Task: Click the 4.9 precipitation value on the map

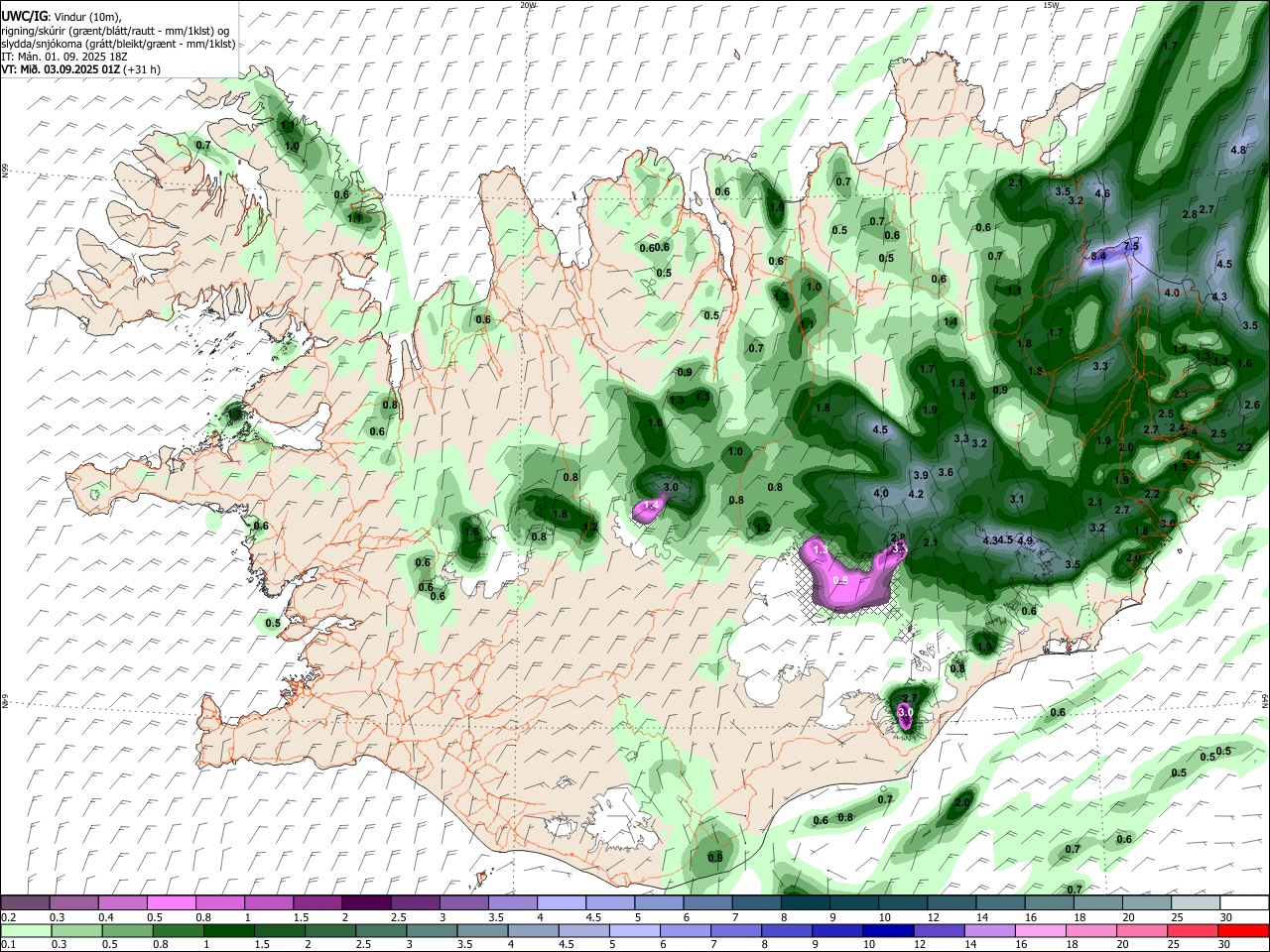Action: pos(1026,540)
